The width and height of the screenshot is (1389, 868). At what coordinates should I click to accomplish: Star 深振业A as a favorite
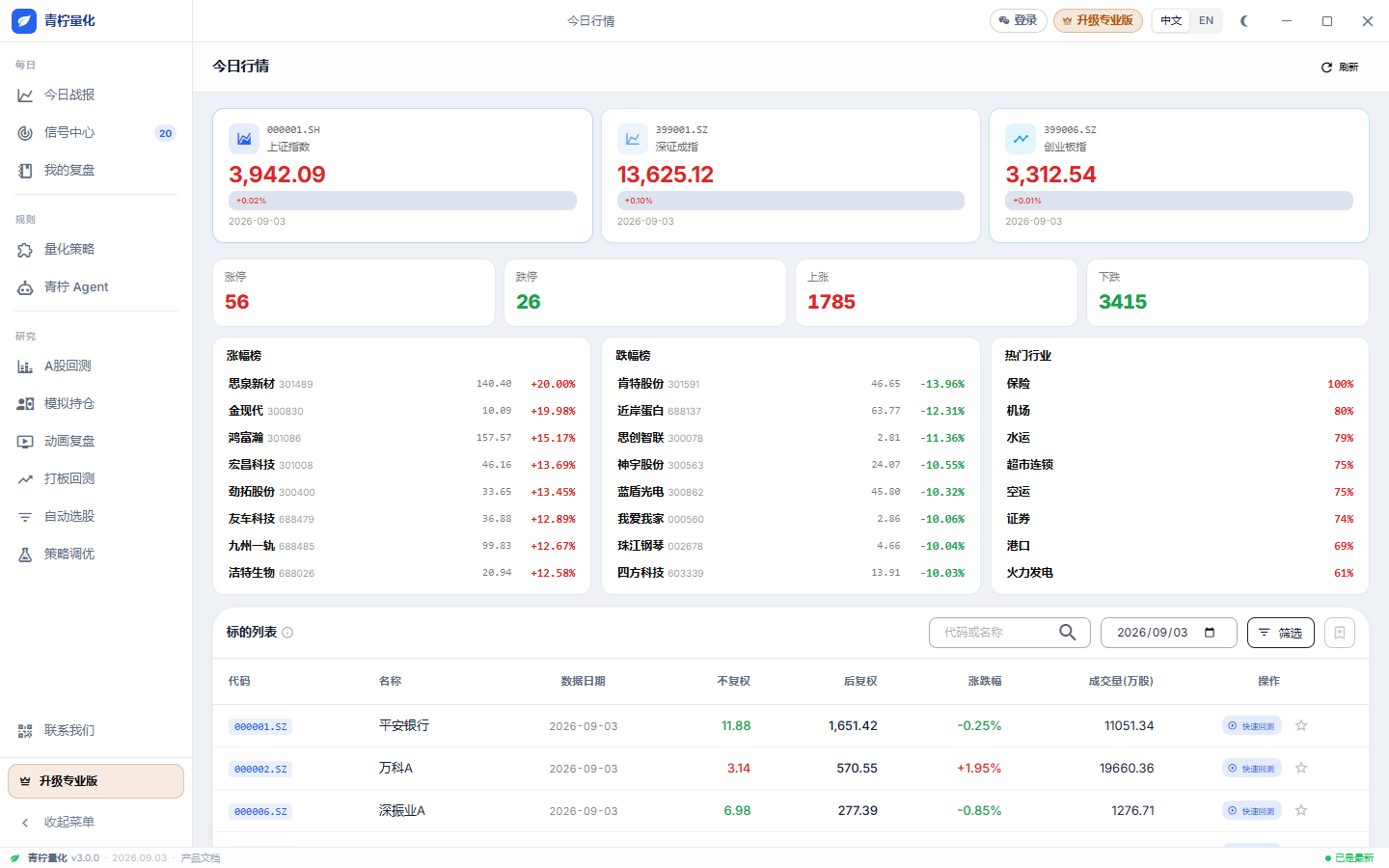[x=1301, y=811]
